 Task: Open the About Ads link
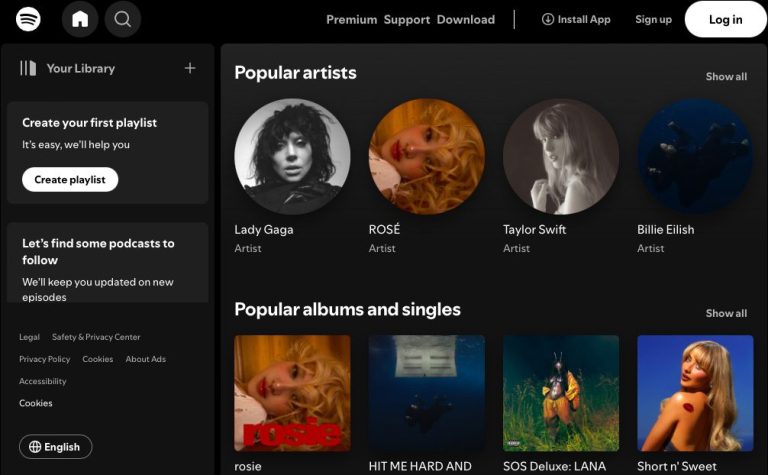[145, 359]
